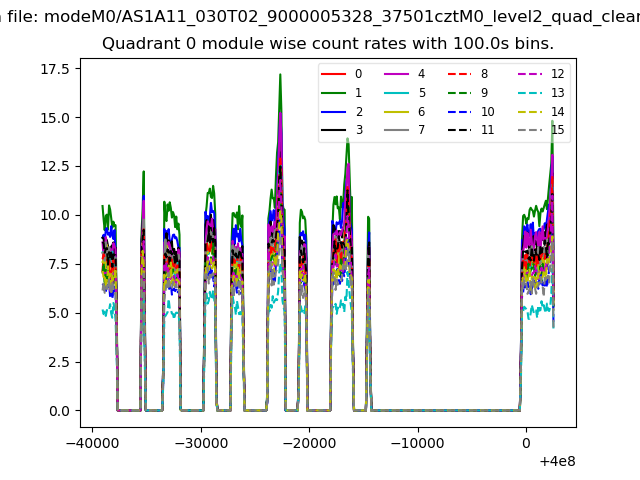Click x-axis tick label −20000

(309, 443)
